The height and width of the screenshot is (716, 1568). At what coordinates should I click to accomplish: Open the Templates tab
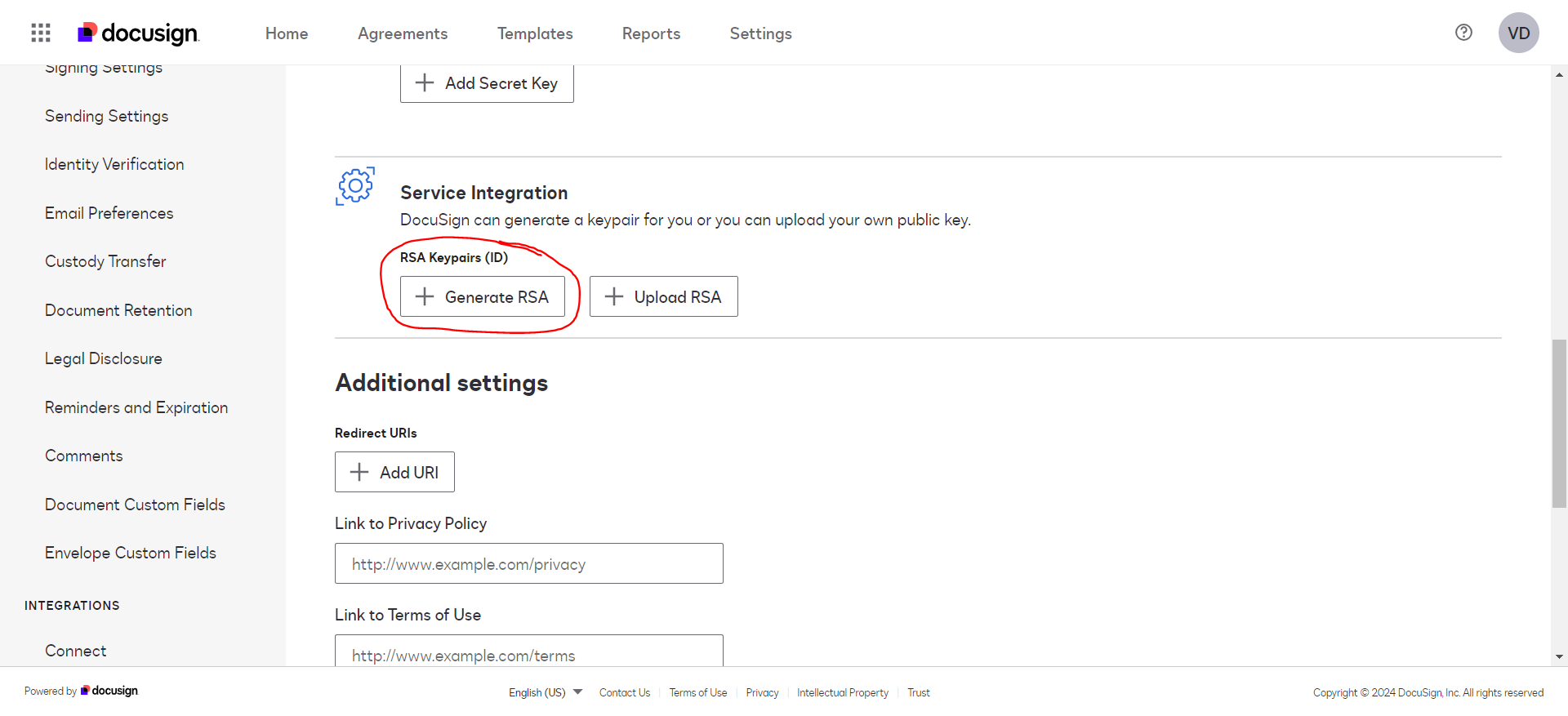coord(535,33)
